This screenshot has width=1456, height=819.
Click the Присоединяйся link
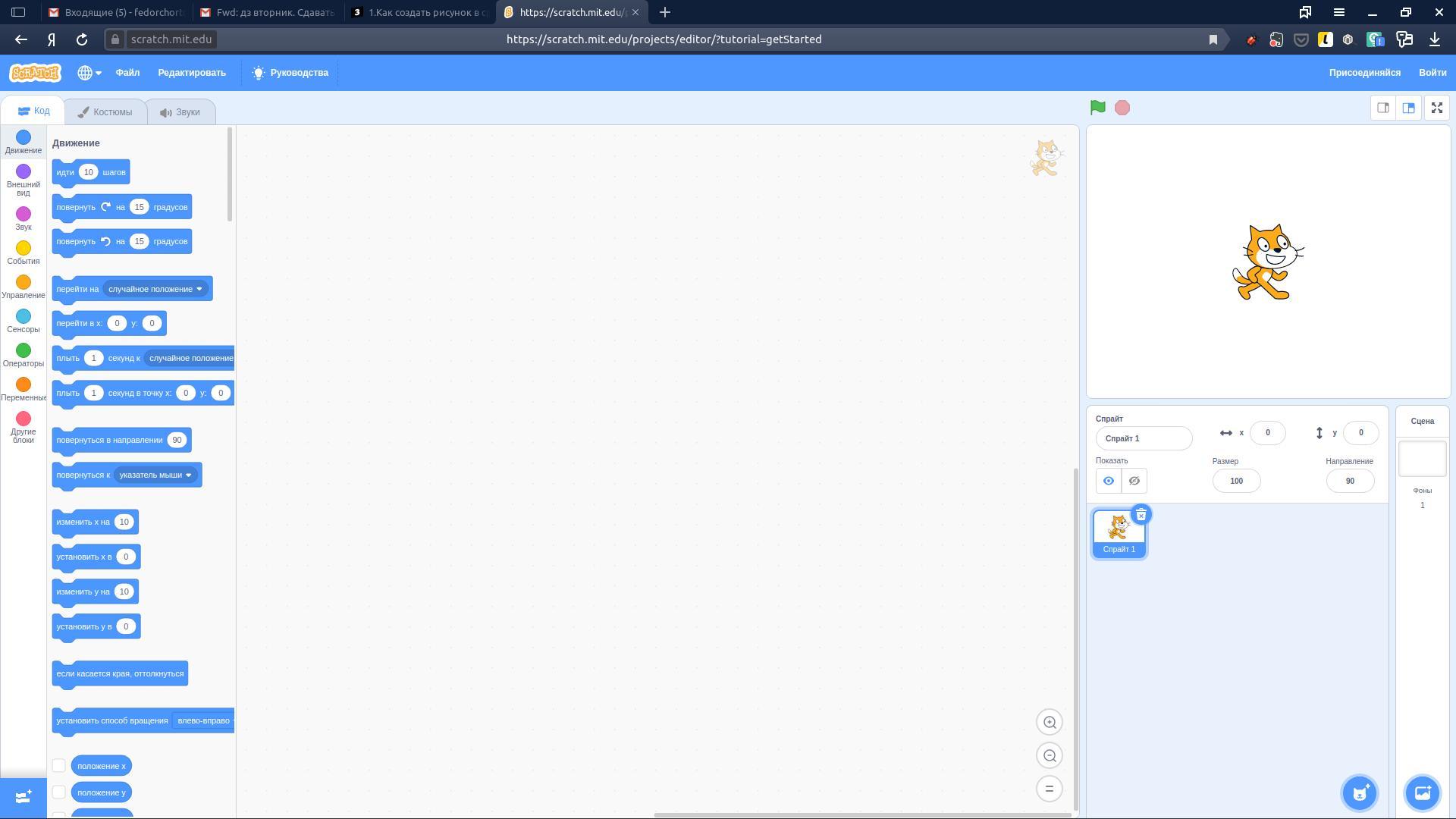[1363, 73]
